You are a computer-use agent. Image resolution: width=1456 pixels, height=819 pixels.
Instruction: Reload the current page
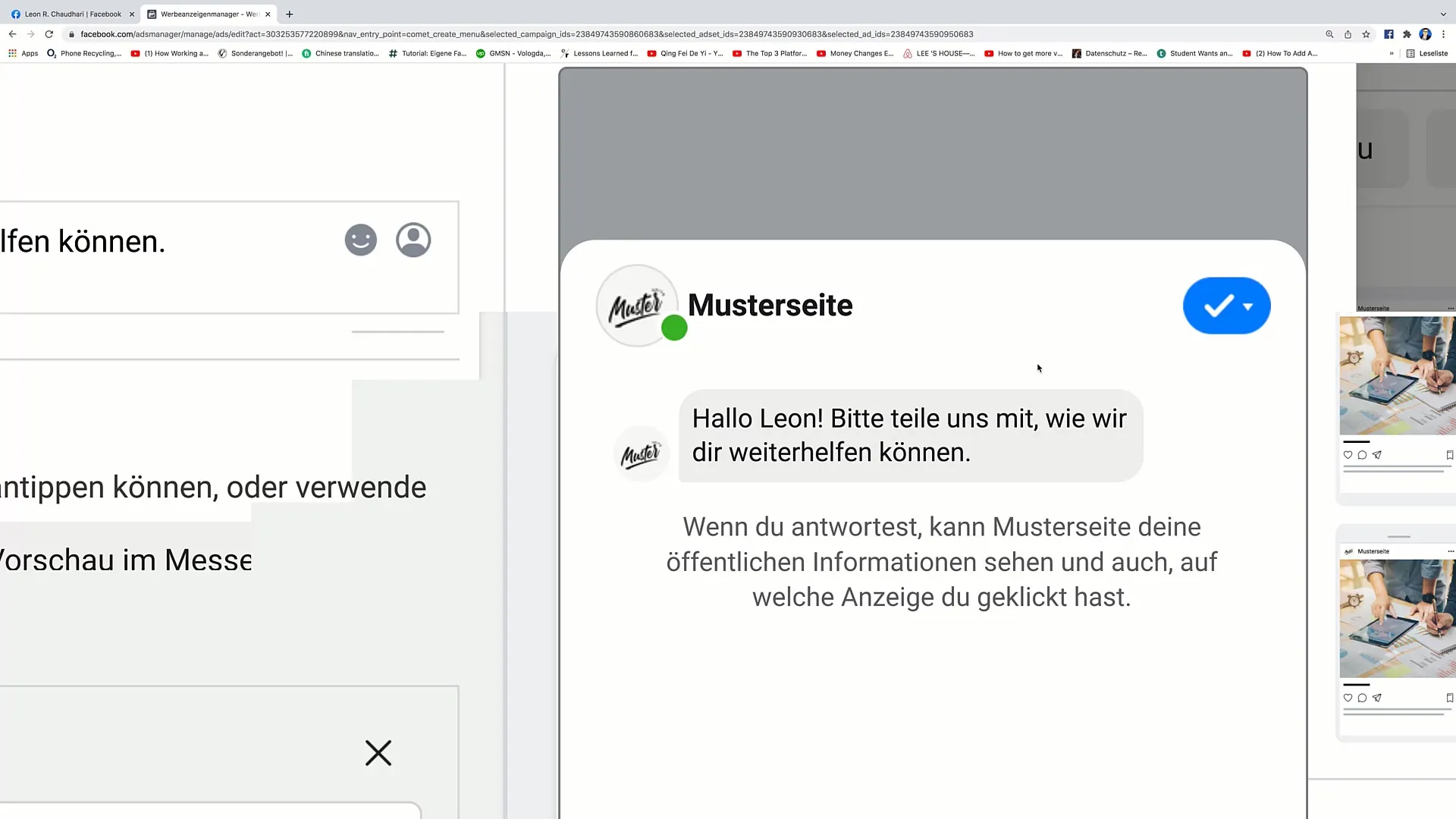click(49, 34)
